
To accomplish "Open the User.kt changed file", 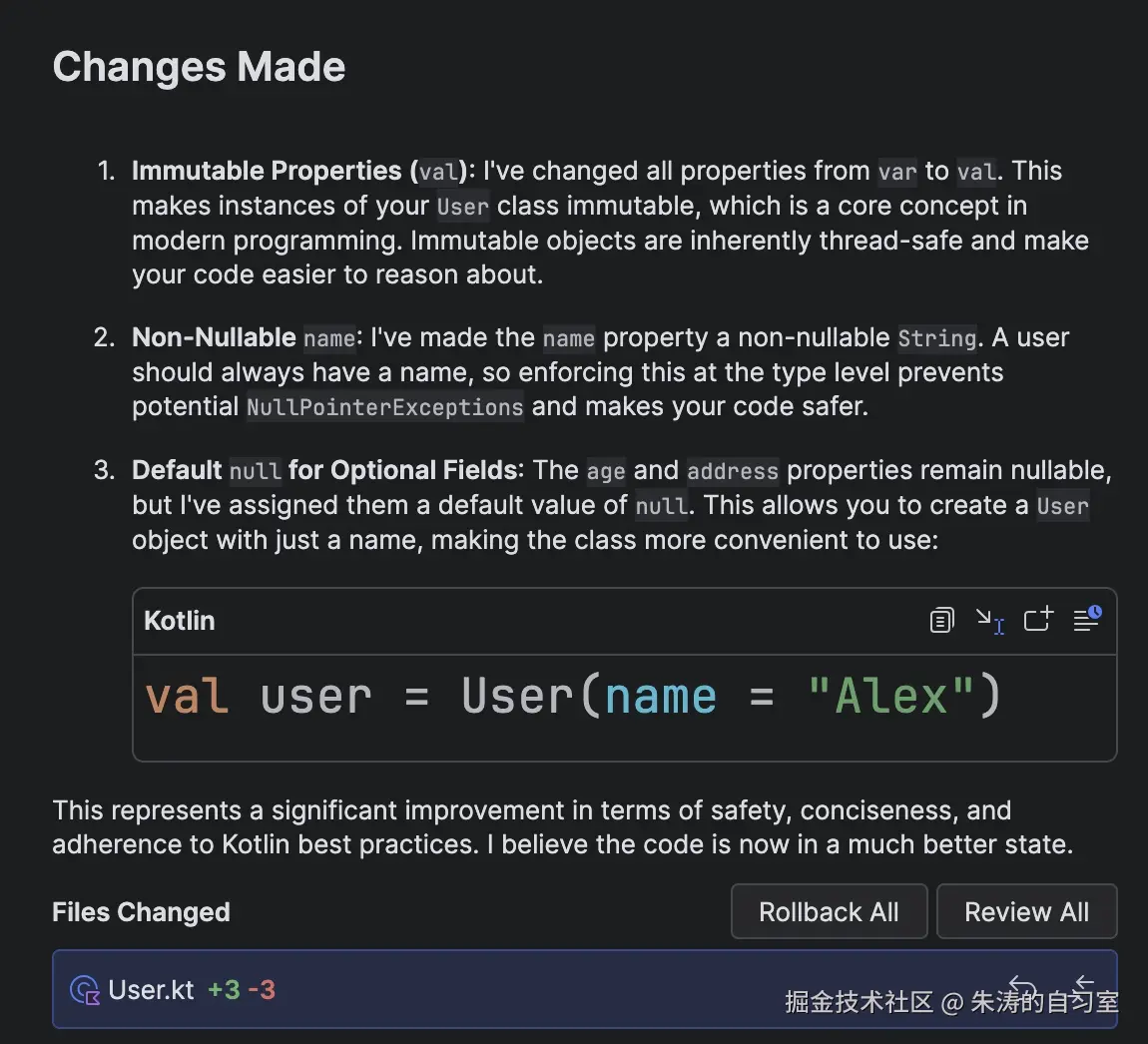I will pyautogui.click(x=152, y=990).
